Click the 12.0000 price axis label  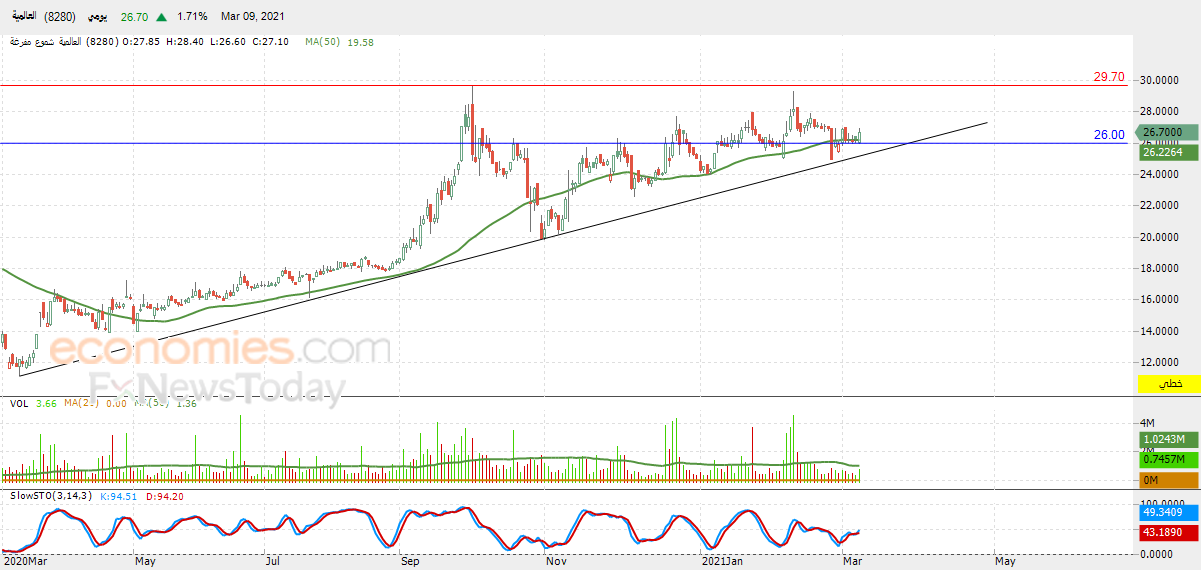point(1161,362)
